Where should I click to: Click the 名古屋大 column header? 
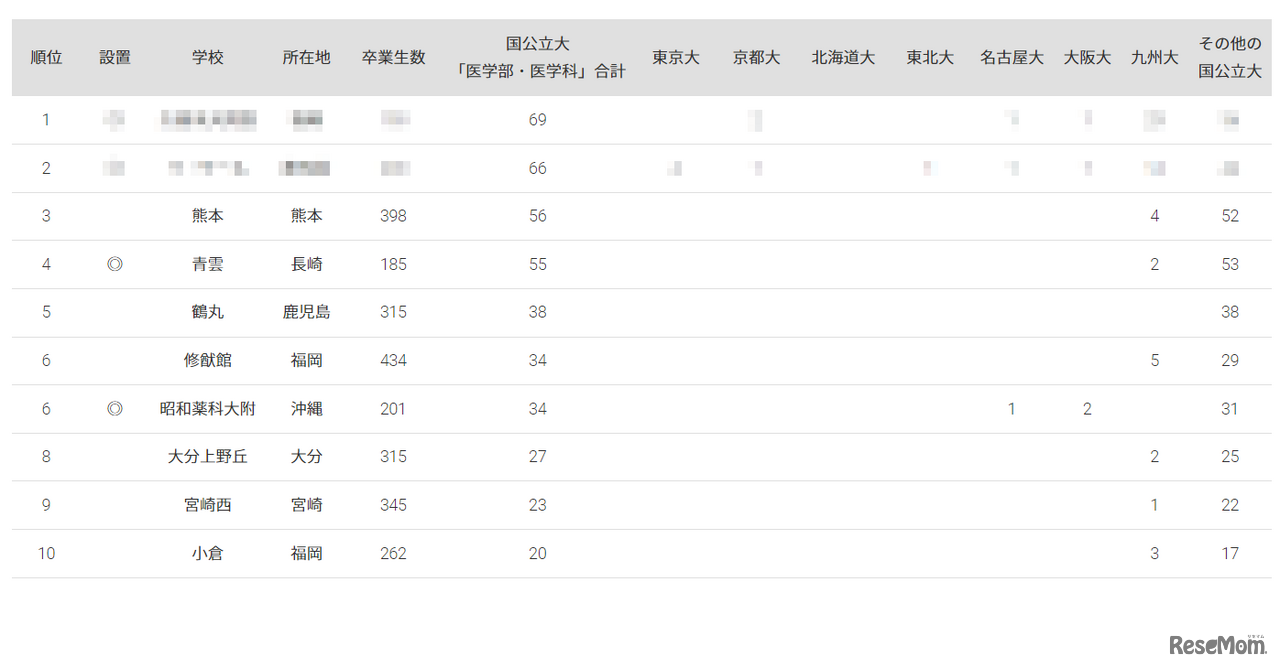coord(1010,57)
